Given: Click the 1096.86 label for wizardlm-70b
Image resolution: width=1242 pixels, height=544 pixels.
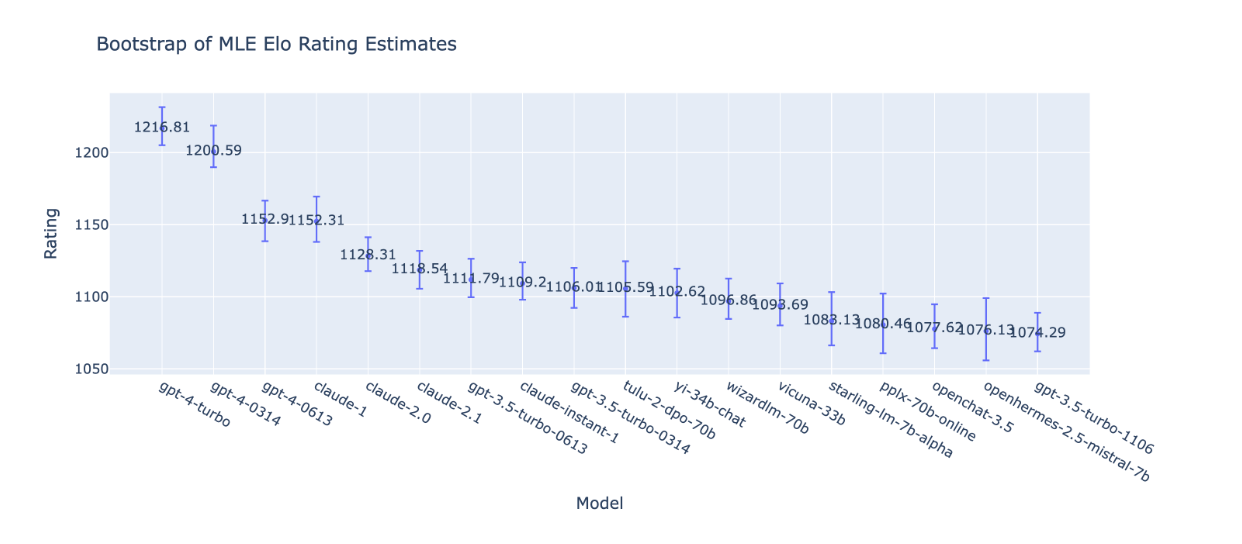Looking at the screenshot, I should click(728, 300).
